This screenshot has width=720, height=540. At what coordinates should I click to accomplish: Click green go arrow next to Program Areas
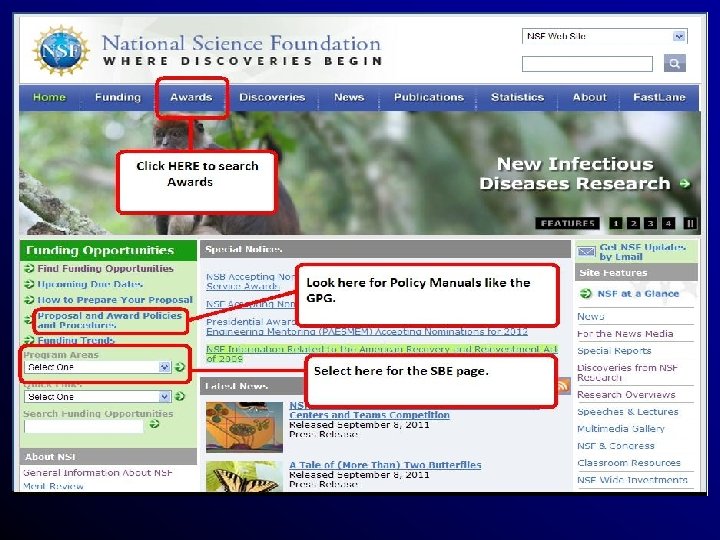pyautogui.click(x=180, y=367)
